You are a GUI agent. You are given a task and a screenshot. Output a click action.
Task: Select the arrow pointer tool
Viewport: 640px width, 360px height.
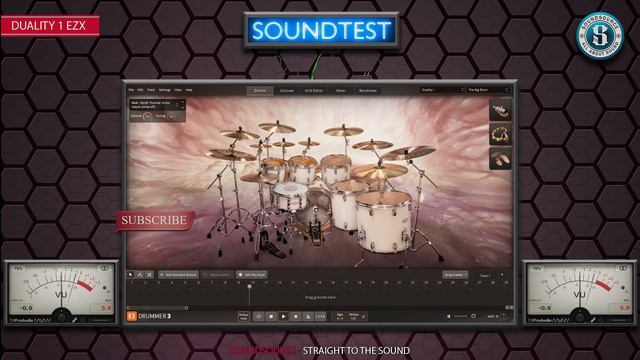tap(131, 275)
